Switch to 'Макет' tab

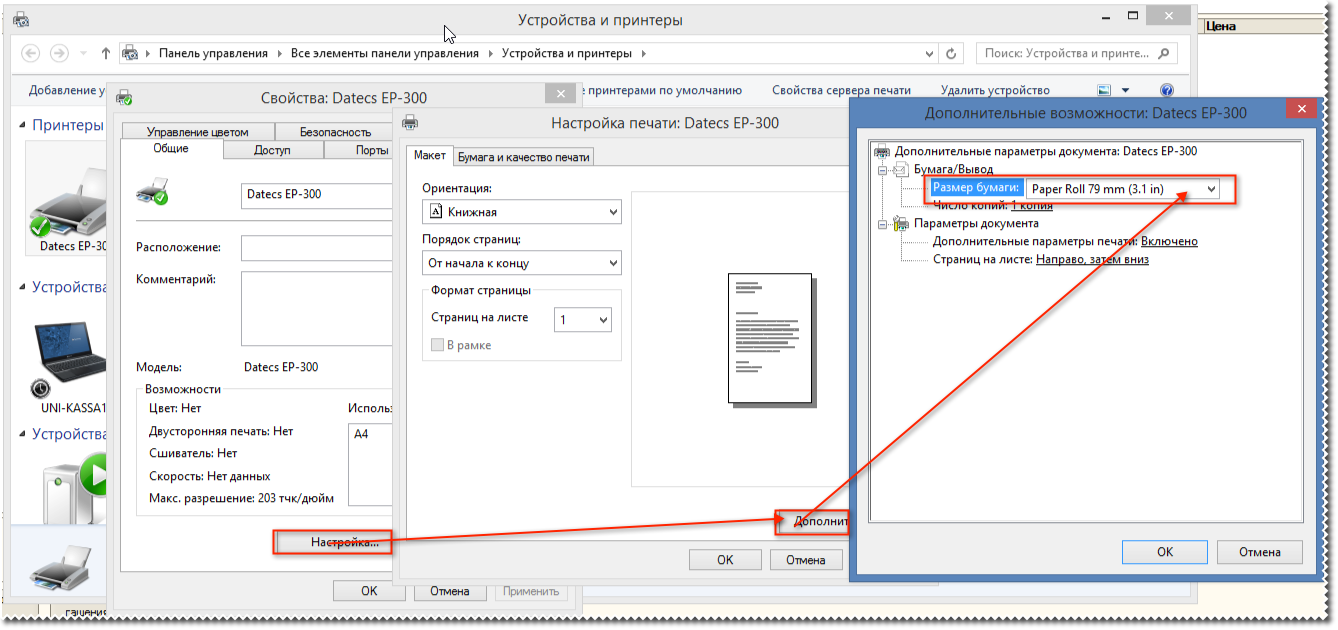[x=430, y=156]
